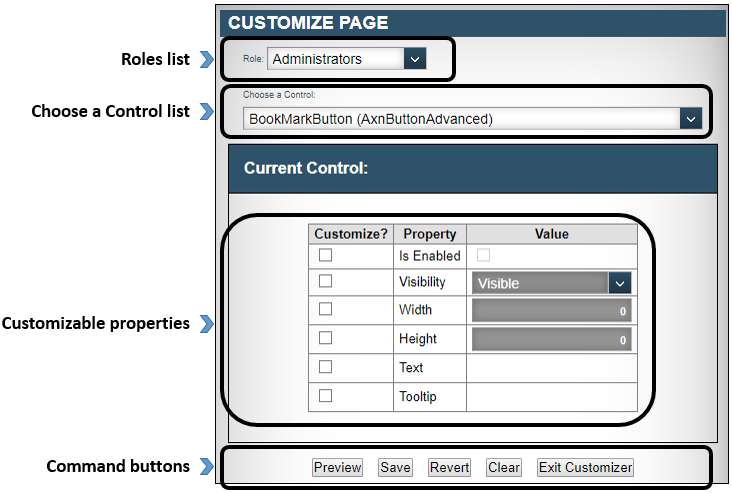Enable the Customize checkbox for Width
The height and width of the screenshot is (493, 732).
(x=325, y=310)
